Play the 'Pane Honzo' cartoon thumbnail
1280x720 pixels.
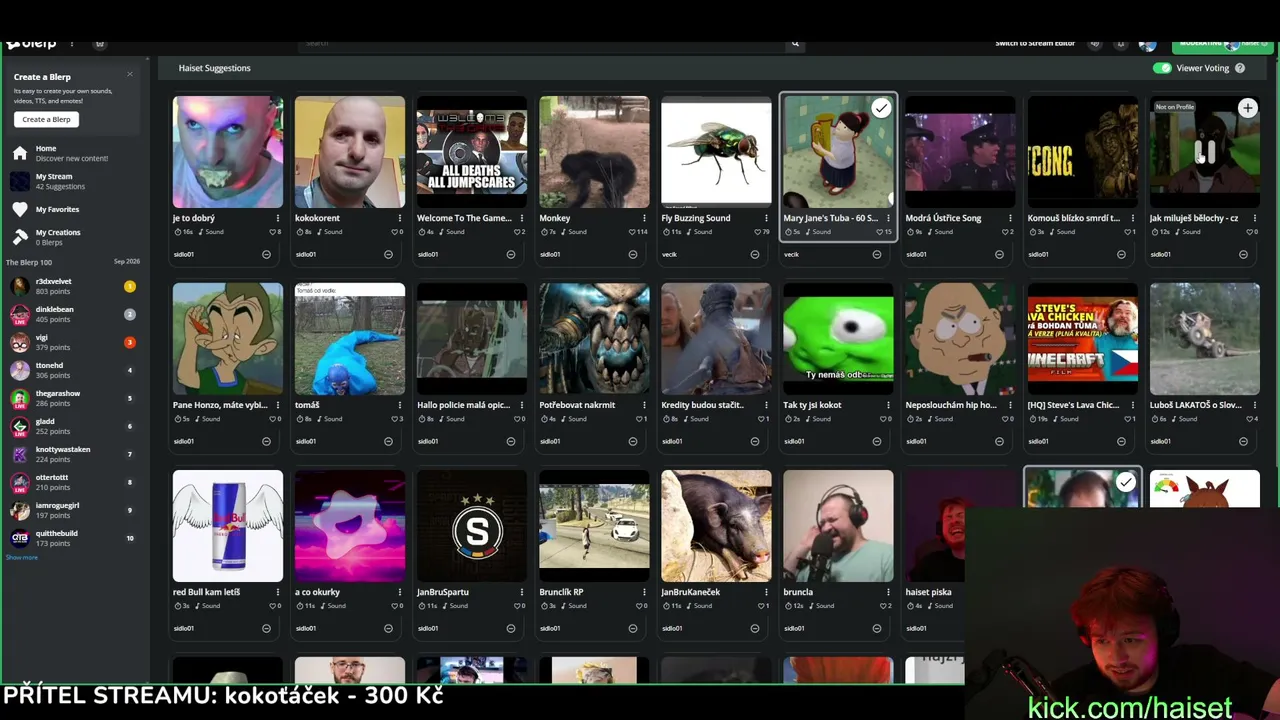tap(228, 339)
